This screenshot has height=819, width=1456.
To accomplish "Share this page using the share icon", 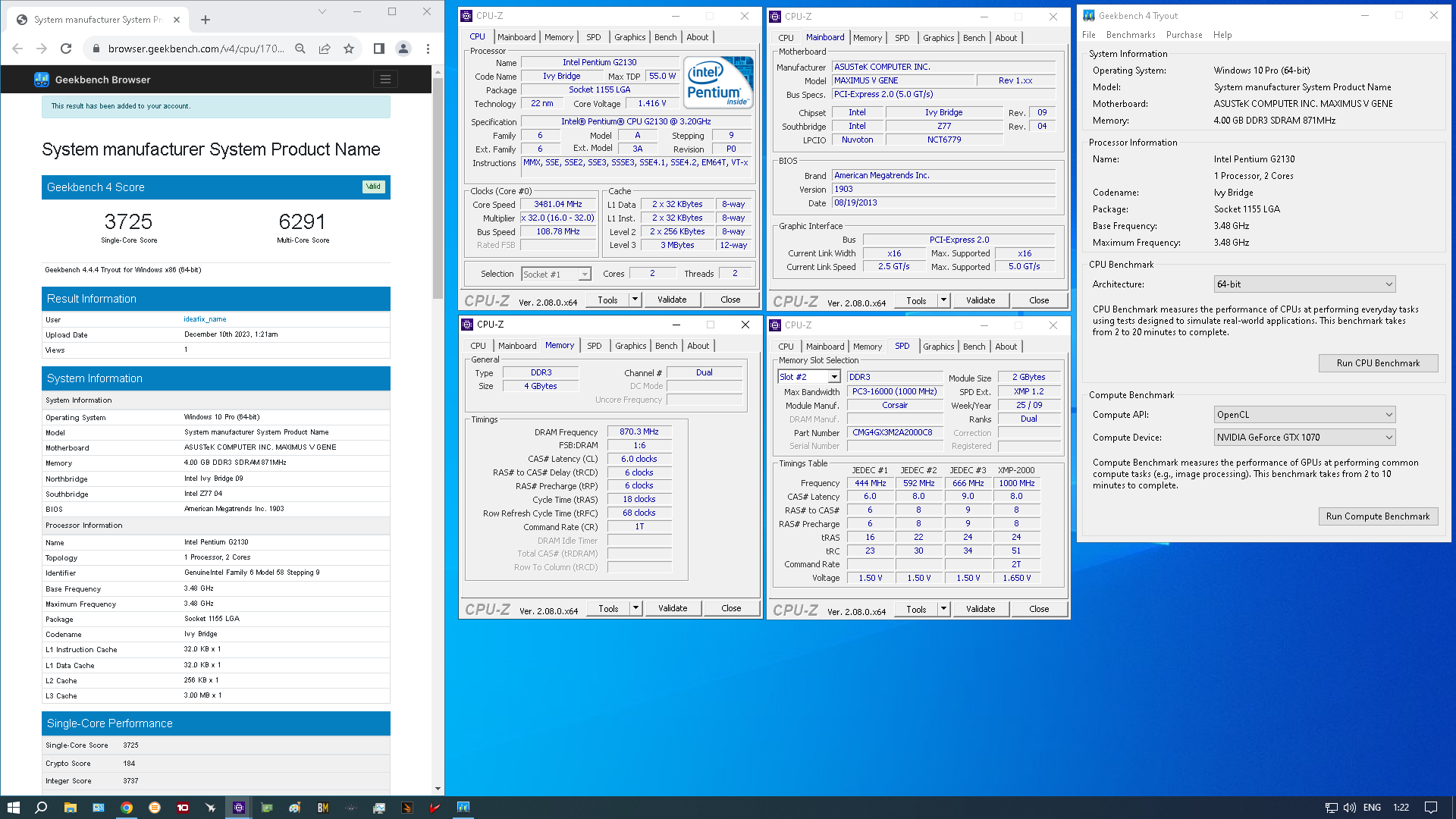I will [325, 49].
